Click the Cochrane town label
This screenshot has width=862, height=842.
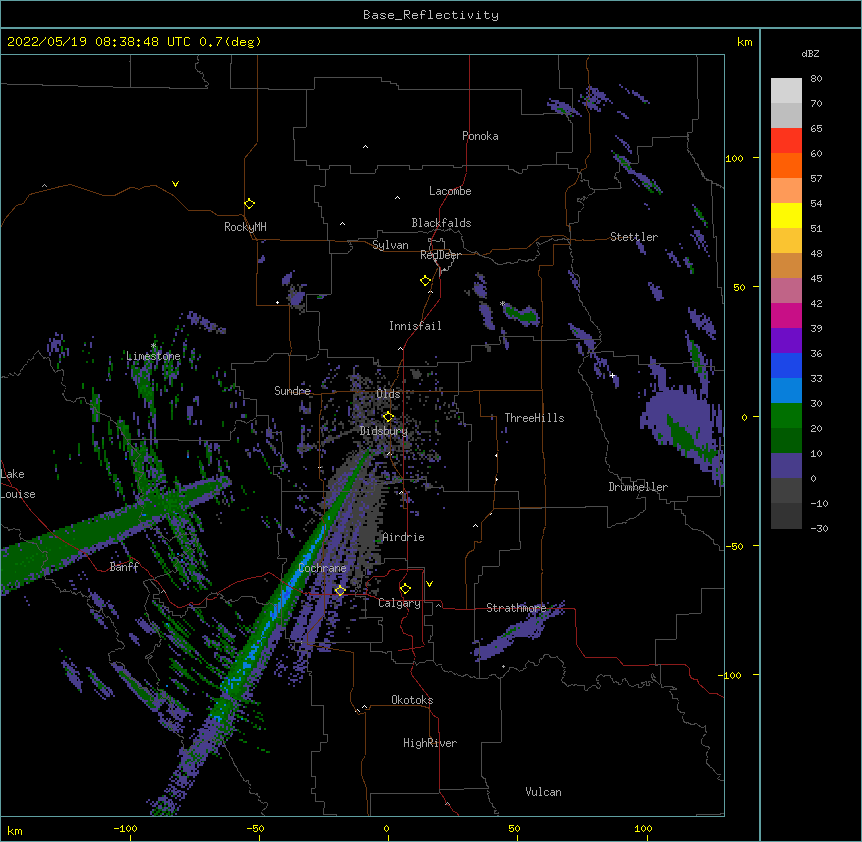(x=322, y=568)
